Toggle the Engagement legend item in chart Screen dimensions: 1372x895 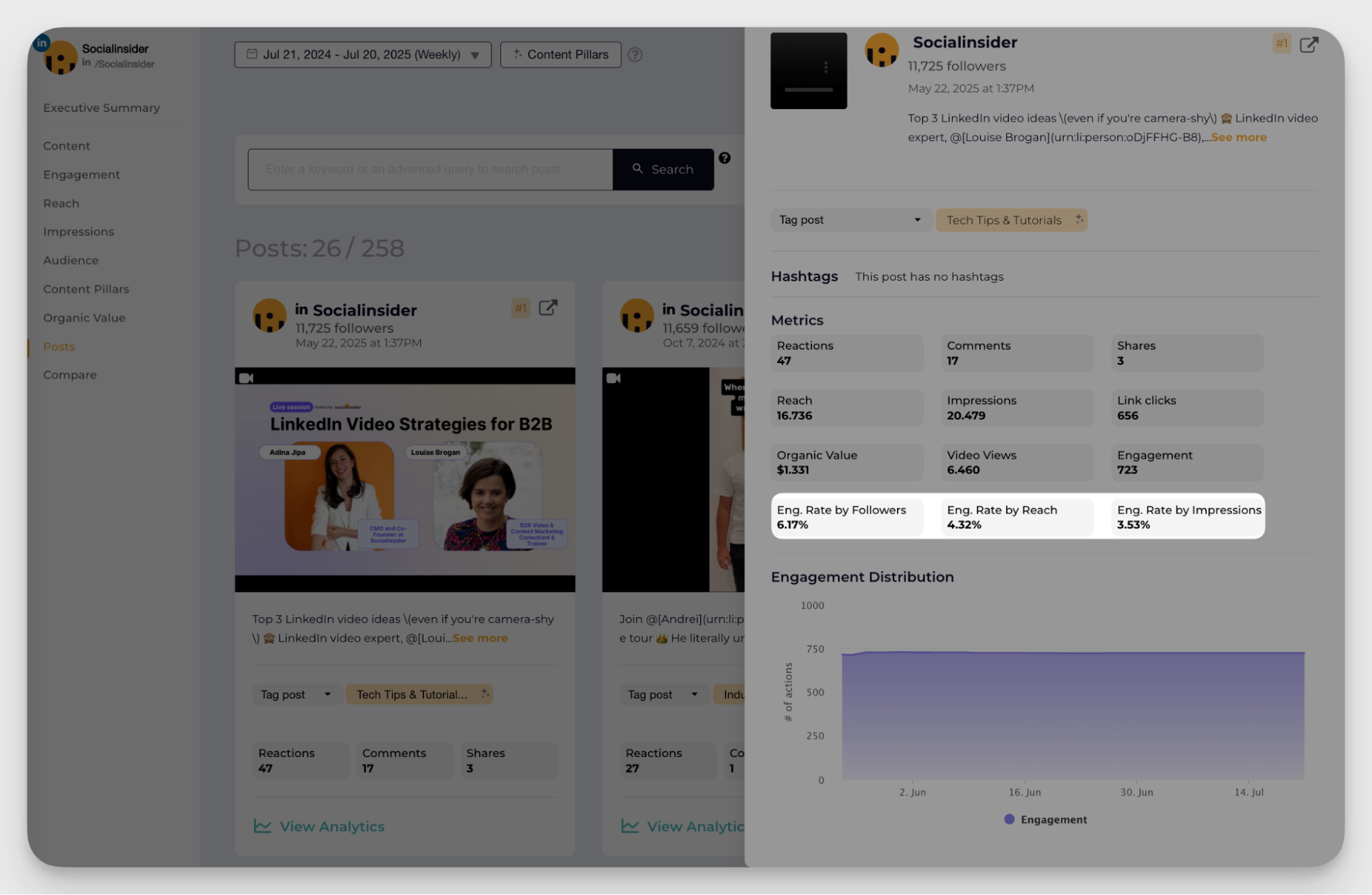[1045, 820]
